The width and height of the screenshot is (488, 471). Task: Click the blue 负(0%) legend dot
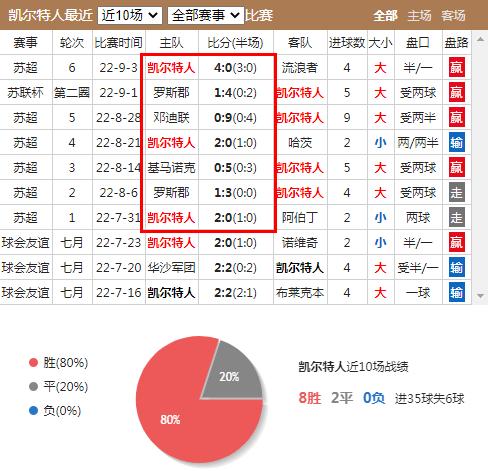click(x=33, y=411)
